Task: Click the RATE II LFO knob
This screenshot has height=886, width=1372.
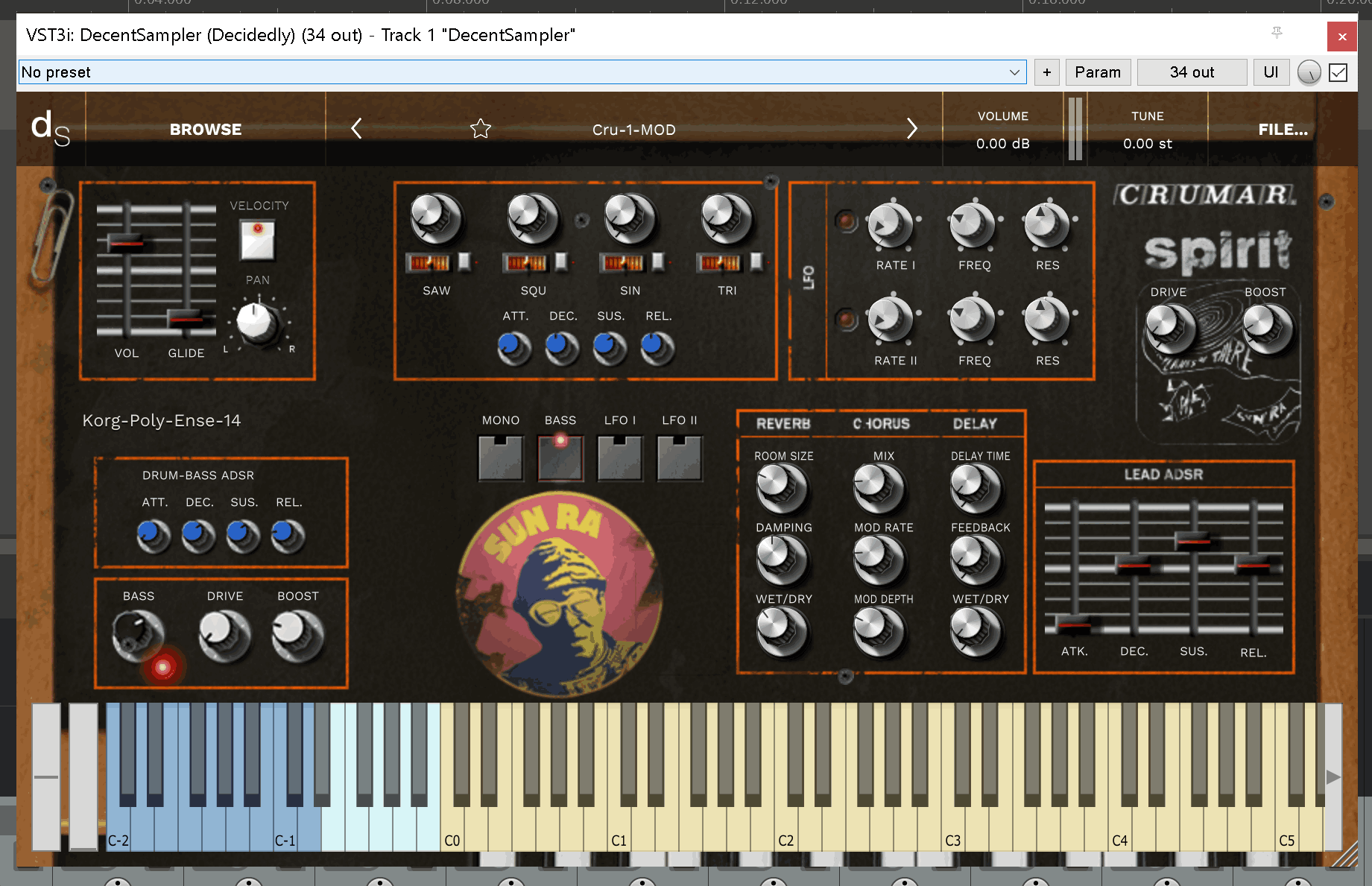Action: click(891, 320)
